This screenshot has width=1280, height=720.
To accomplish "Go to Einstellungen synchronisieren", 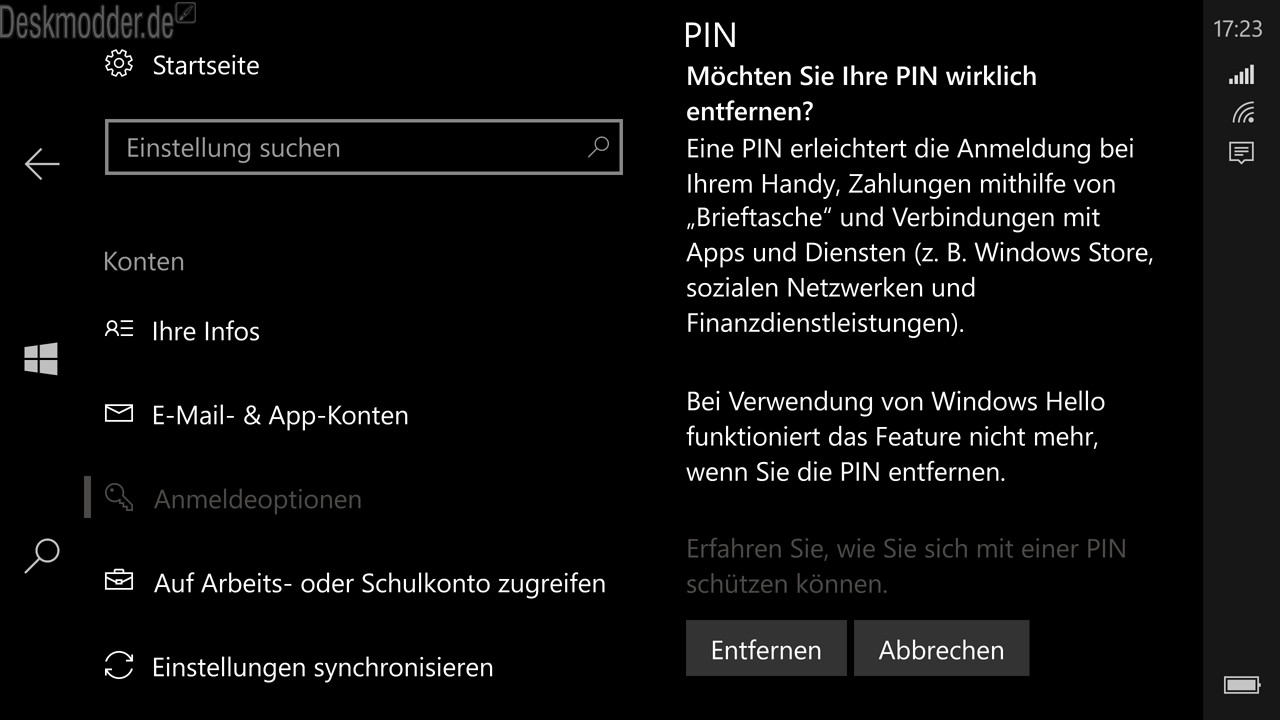I will click(x=299, y=667).
